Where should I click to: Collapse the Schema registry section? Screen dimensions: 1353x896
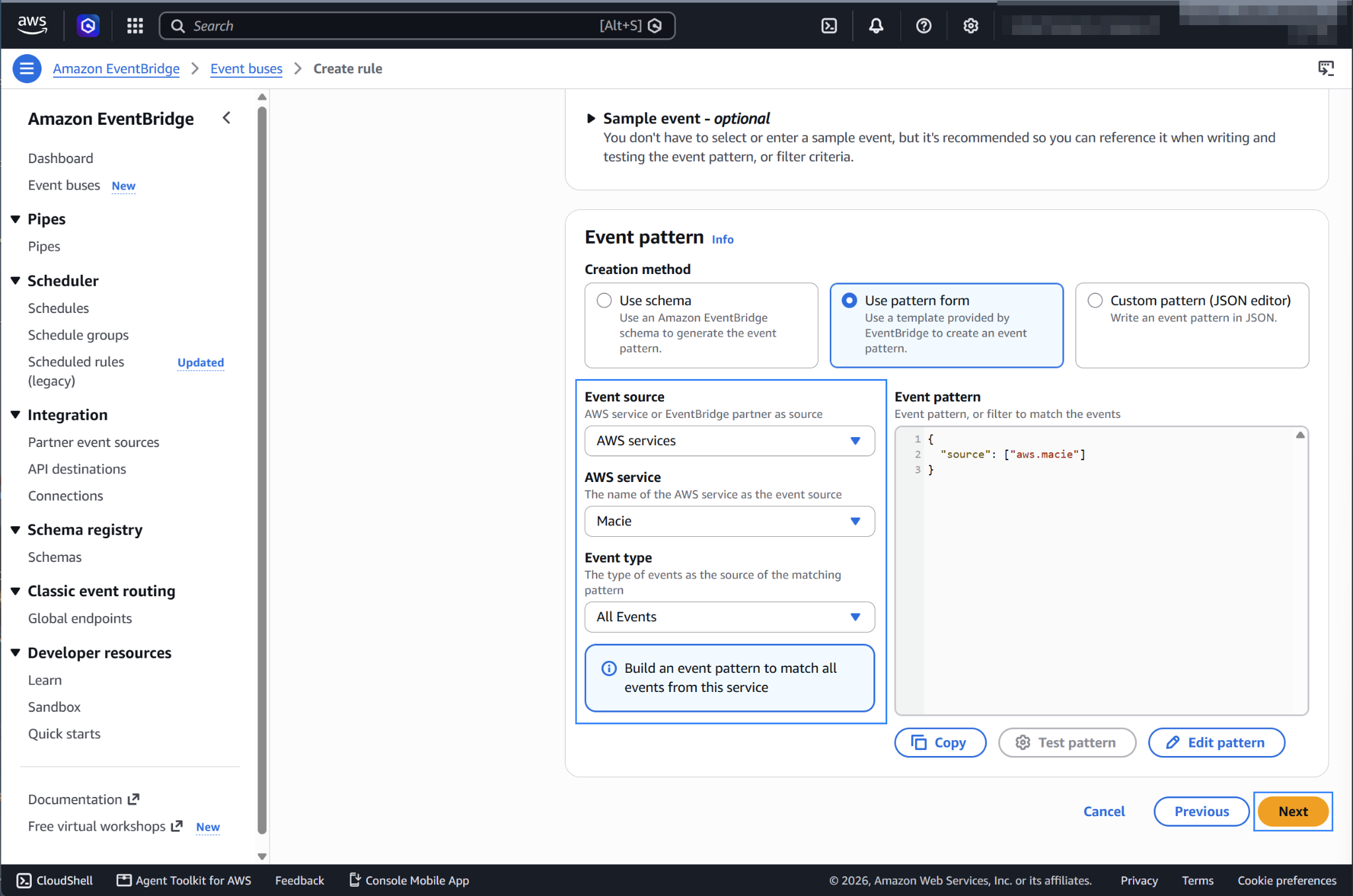(16, 530)
